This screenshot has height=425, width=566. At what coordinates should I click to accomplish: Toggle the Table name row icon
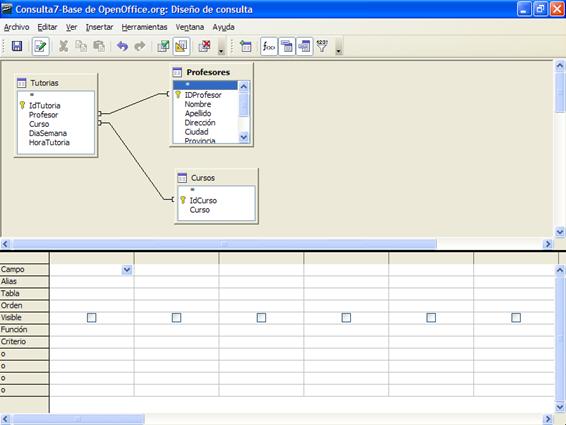click(287, 46)
